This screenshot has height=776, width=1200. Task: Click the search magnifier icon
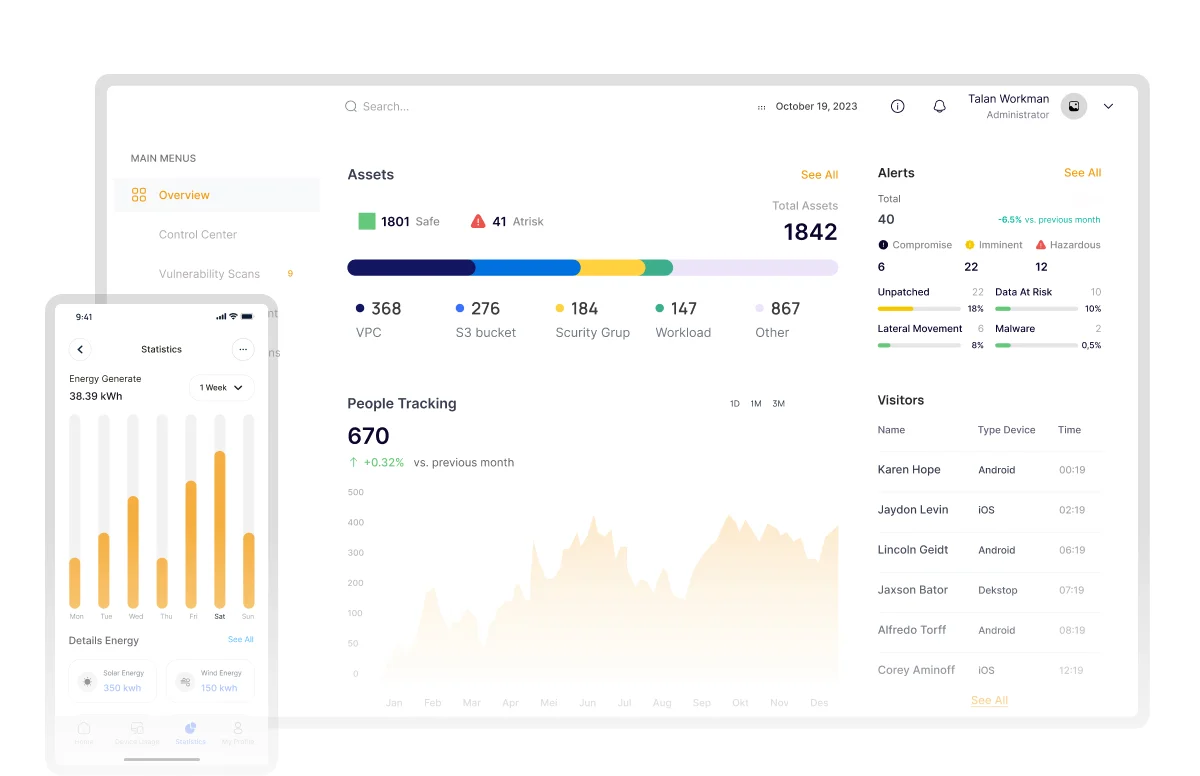[x=351, y=106]
